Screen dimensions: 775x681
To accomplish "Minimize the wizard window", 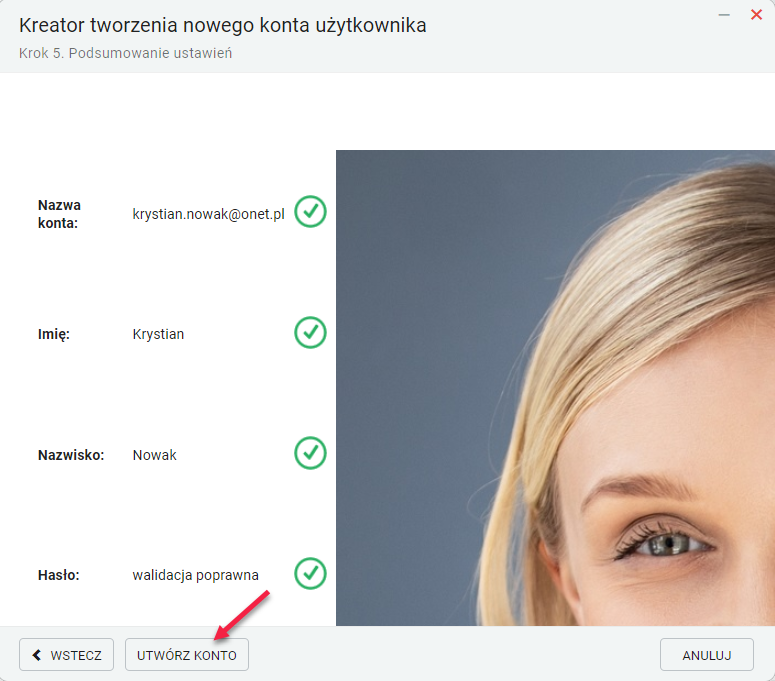I will pyautogui.click(x=724, y=15).
